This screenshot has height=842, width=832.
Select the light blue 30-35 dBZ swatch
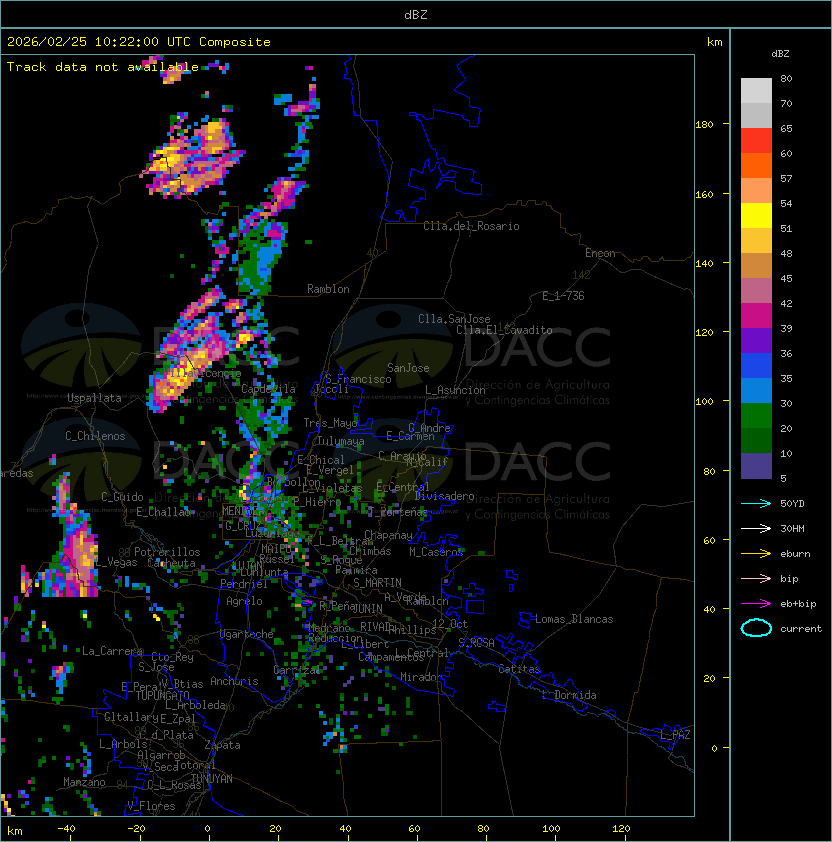point(756,390)
